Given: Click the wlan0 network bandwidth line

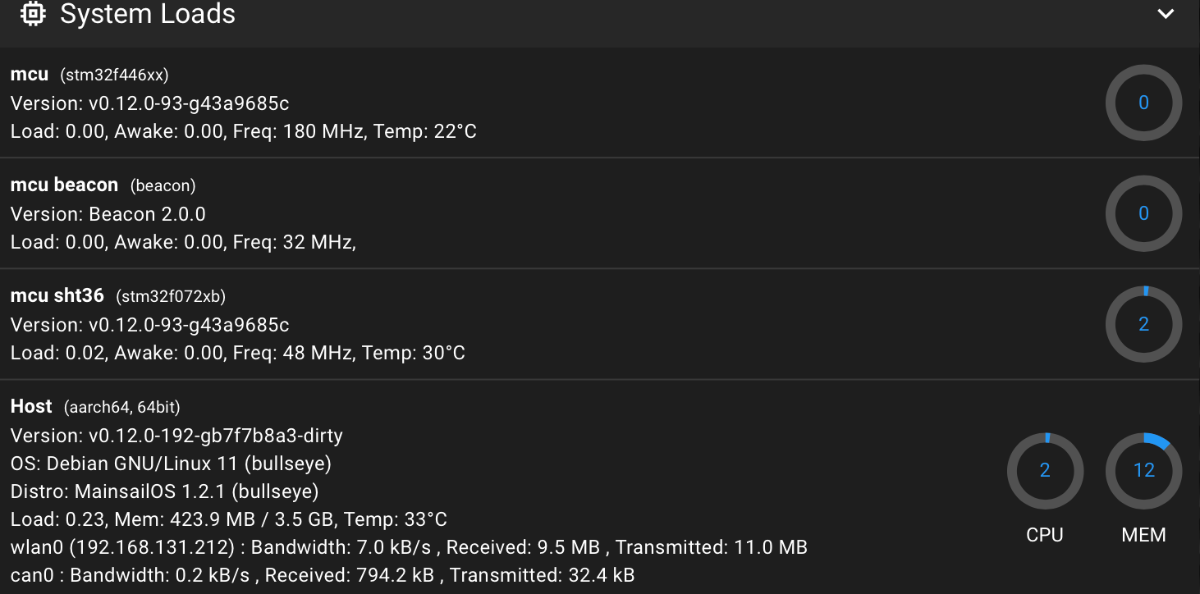Looking at the screenshot, I should [x=409, y=547].
